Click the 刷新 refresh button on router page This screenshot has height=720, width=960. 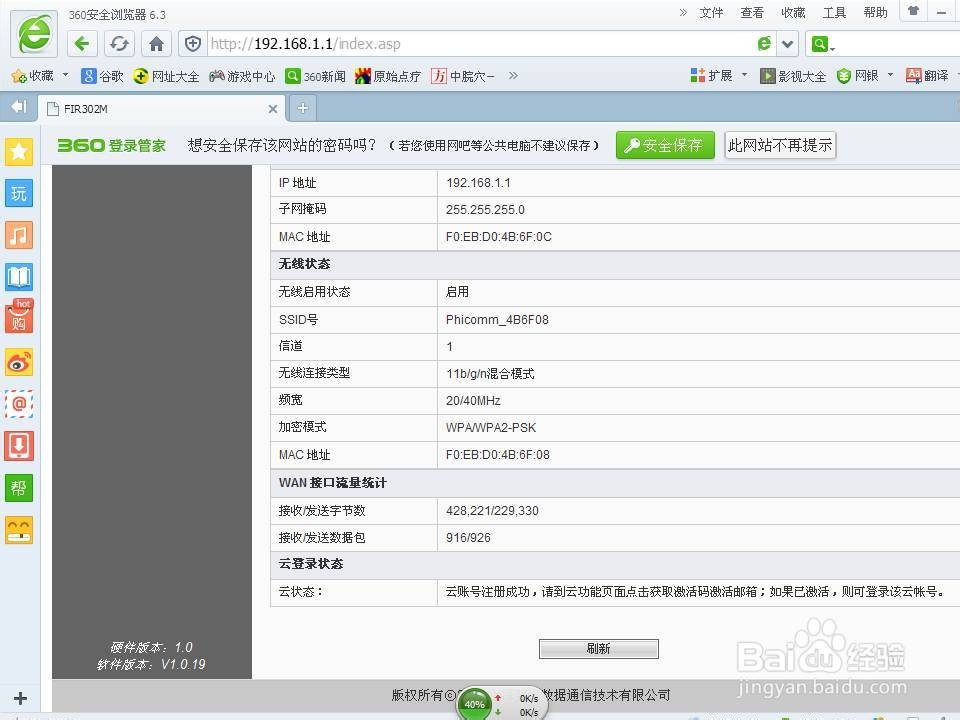pos(599,649)
